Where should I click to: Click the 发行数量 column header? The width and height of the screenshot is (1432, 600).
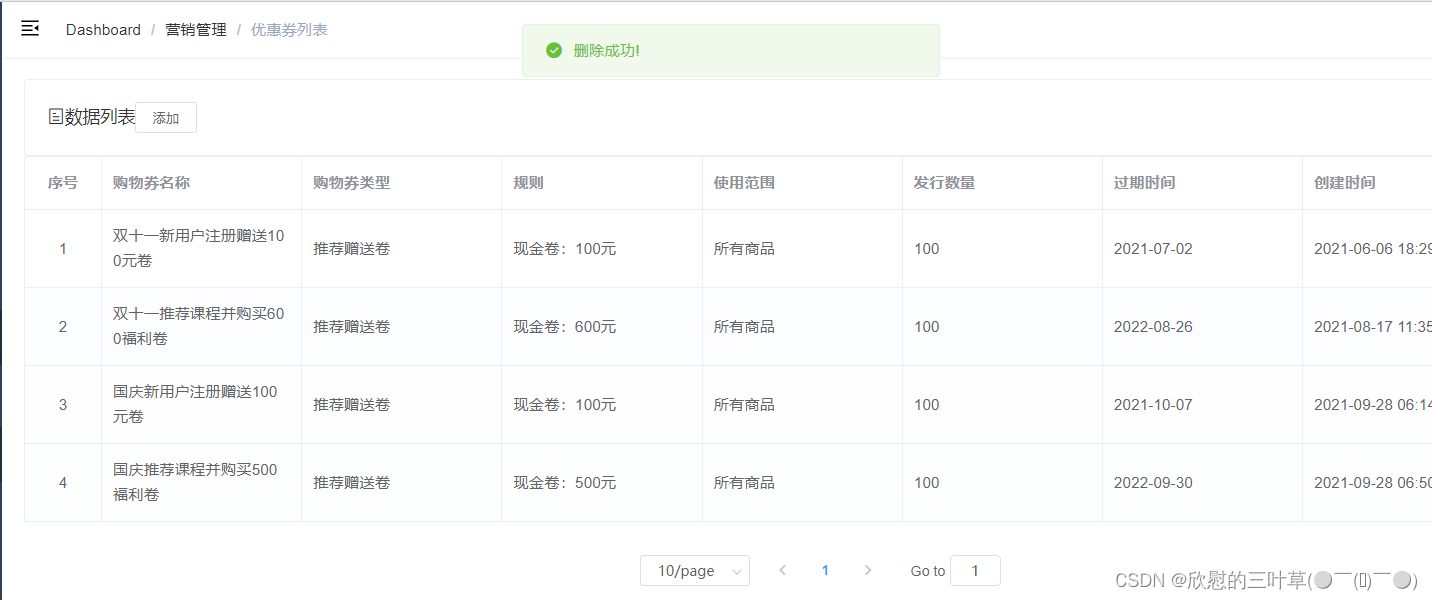[945, 182]
